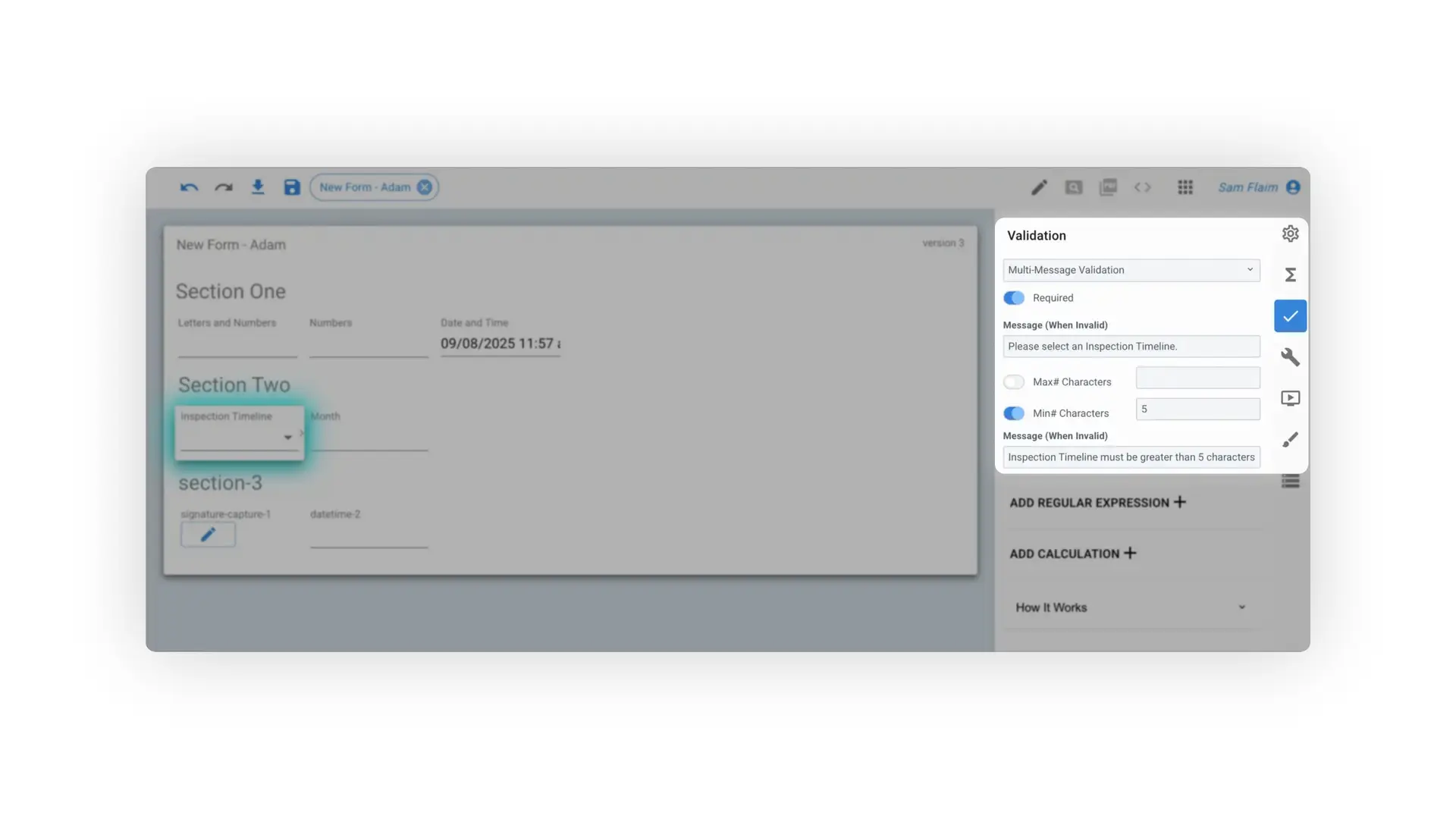Open the apps grid icon near Sam Flaim

pos(1185,187)
